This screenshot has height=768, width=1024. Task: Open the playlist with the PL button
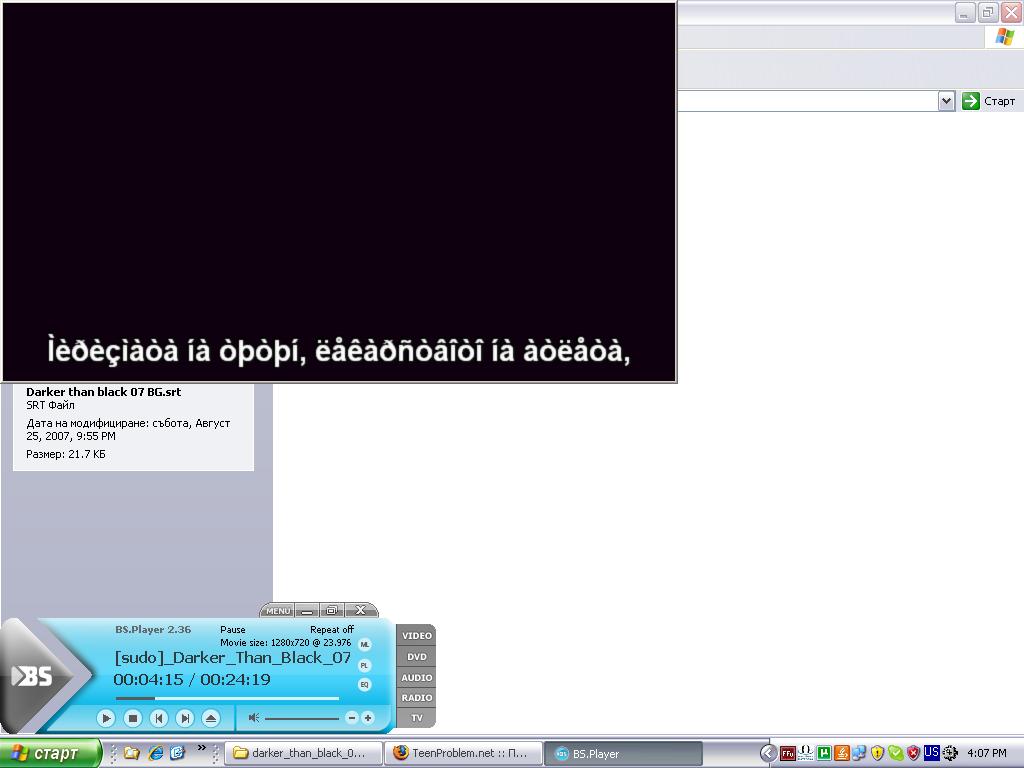364,665
